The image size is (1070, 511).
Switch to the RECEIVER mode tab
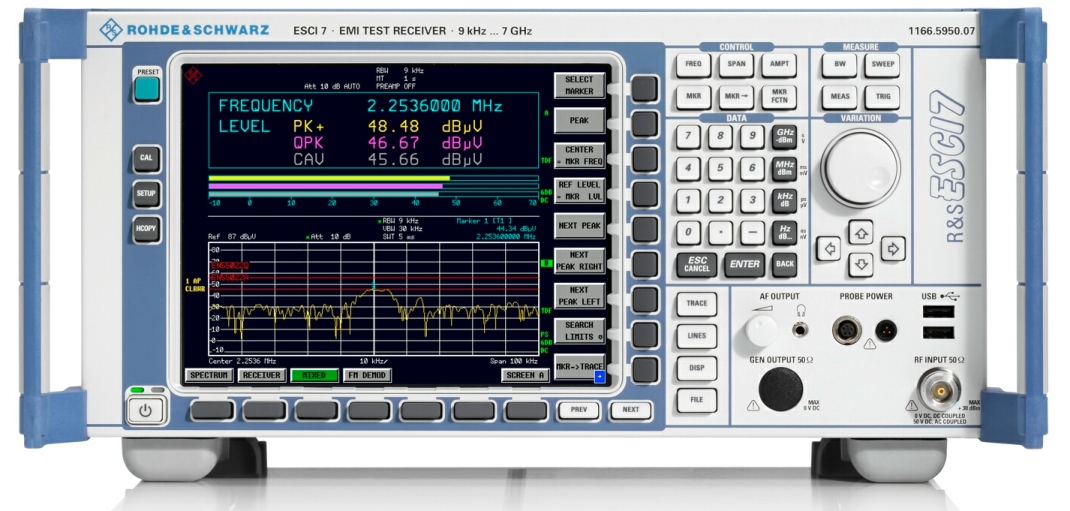261,376
